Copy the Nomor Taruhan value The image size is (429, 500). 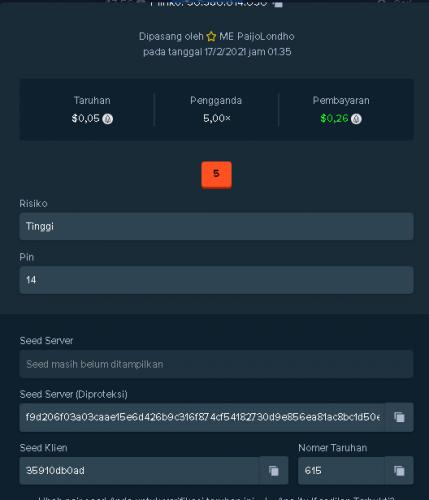point(399,470)
